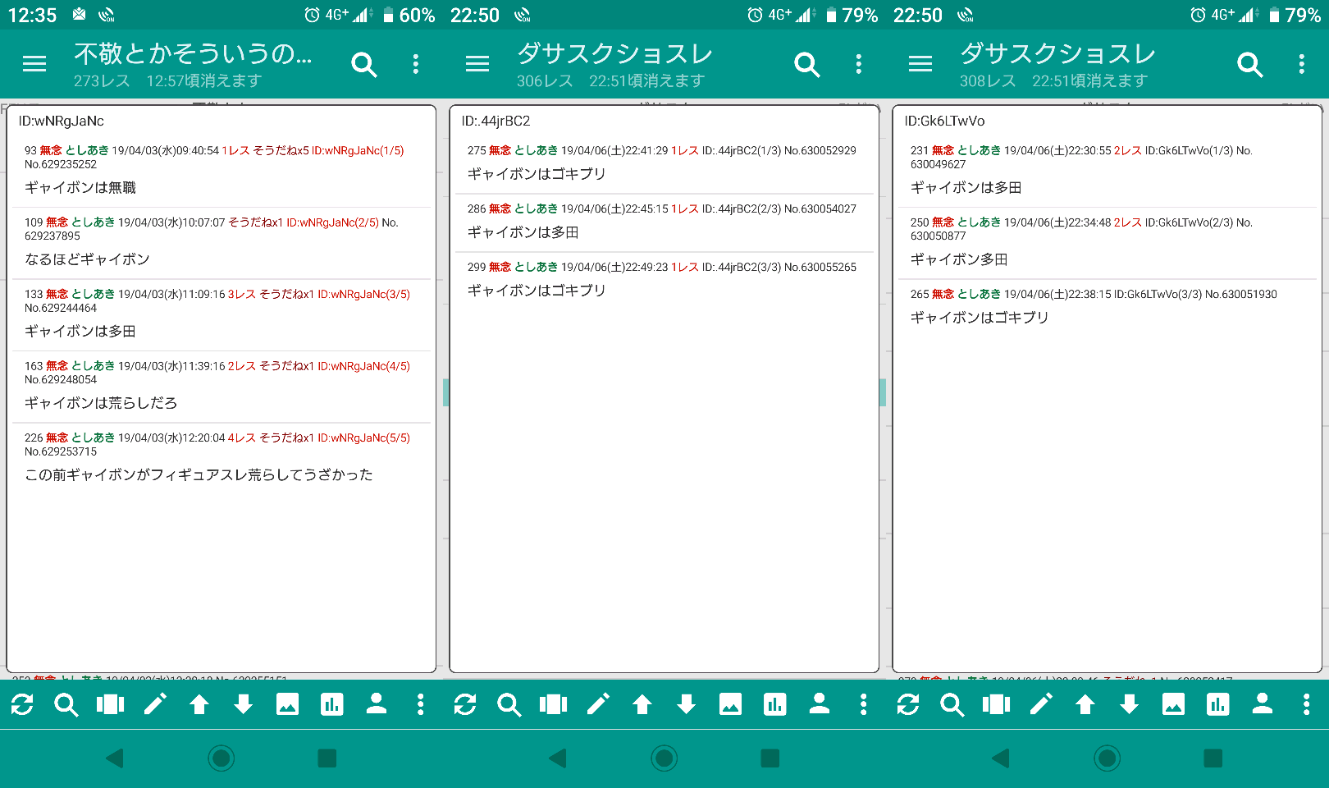Image resolution: width=1329 pixels, height=788 pixels.
Task: Open overflow menu in 273レス thread header
Action: pos(416,64)
